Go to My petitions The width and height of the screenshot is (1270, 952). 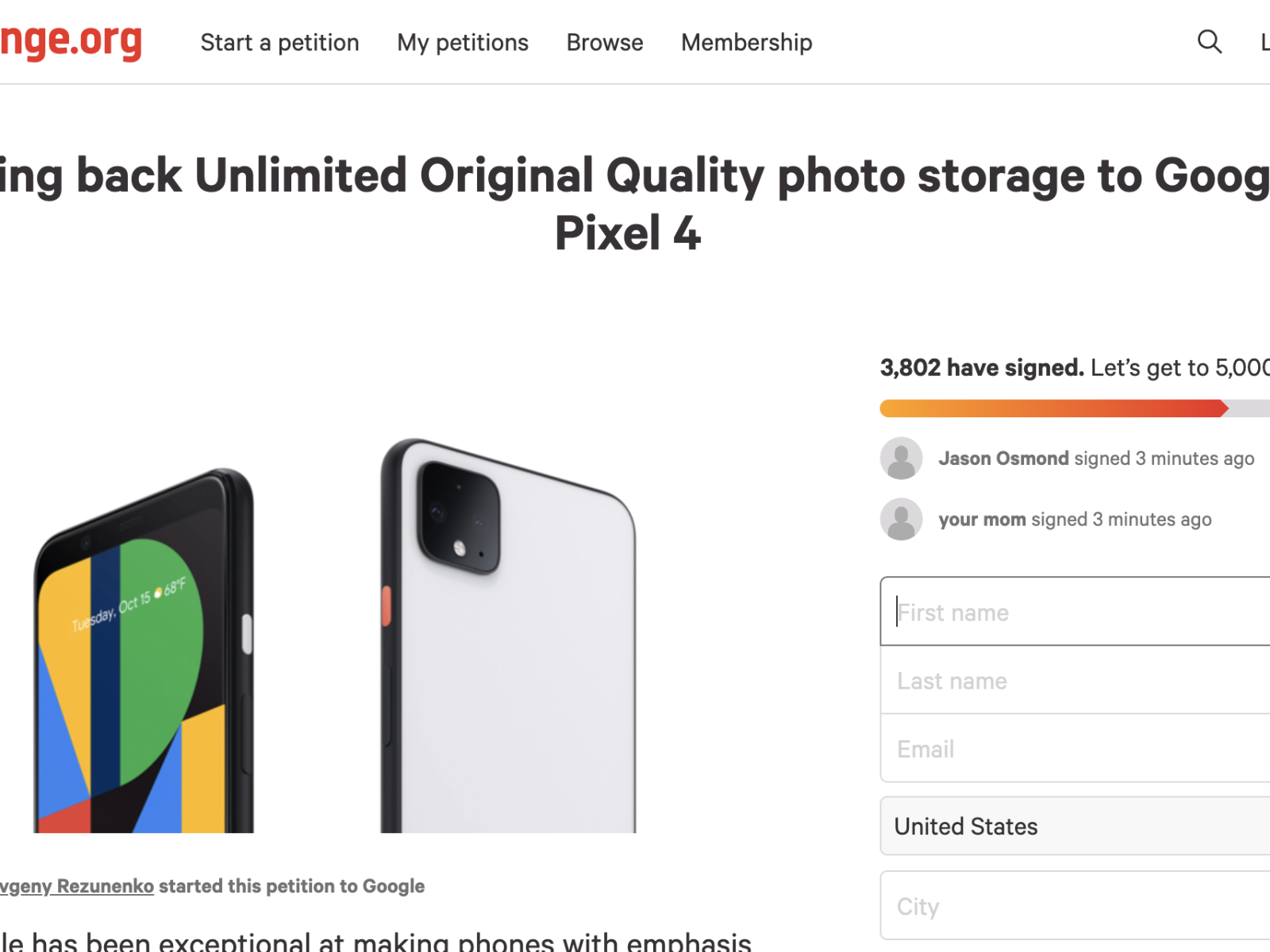(463, 42)
